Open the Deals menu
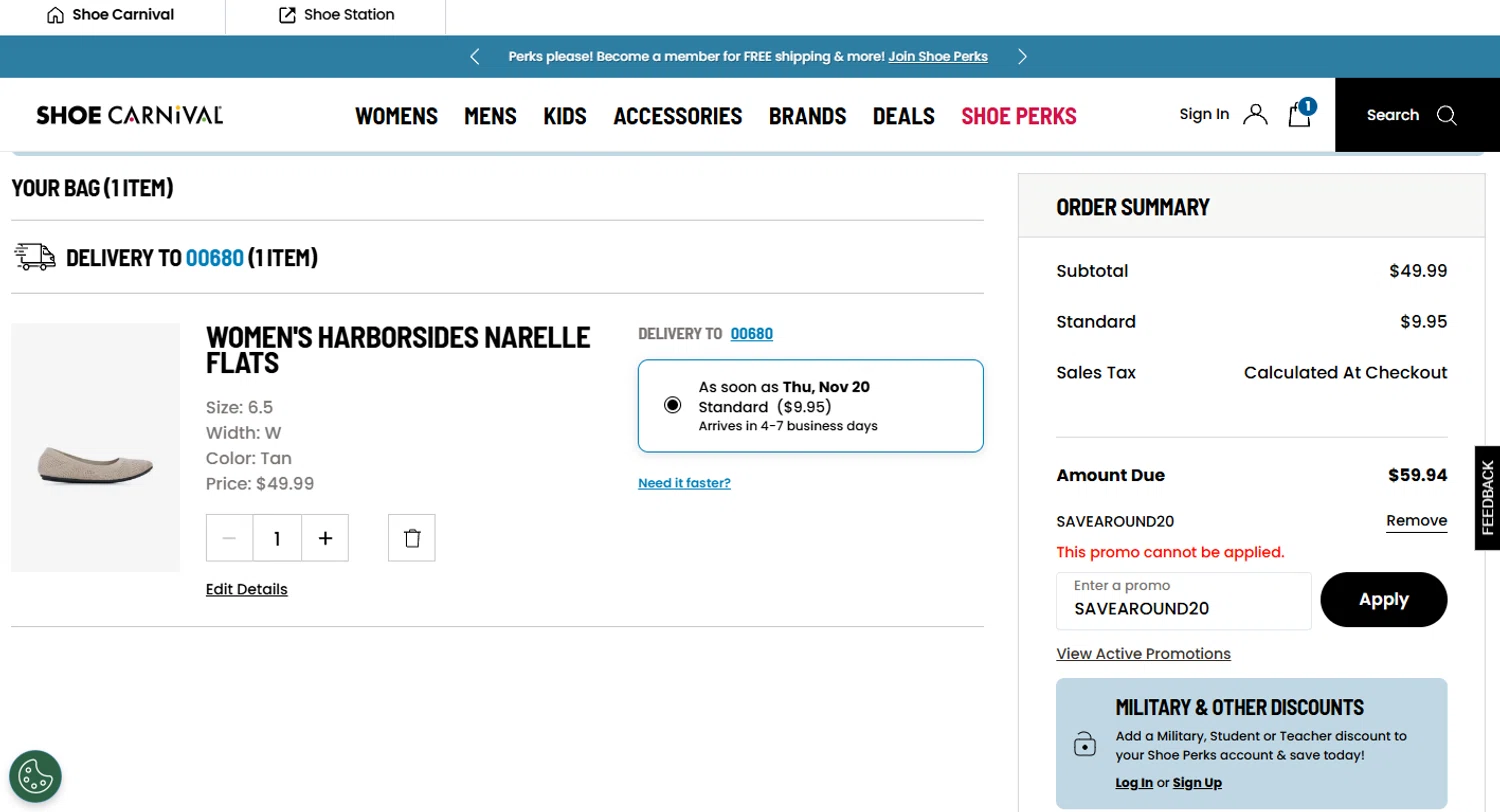1500x812 pixels. pyautogui.click(x=904, y=116)
